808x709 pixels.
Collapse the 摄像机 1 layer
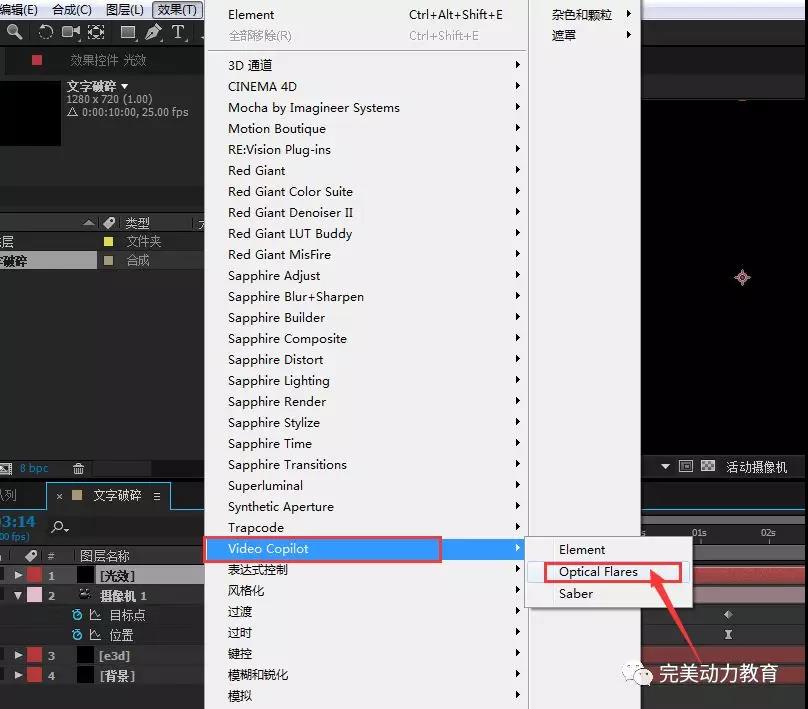[x=18, y=596]
